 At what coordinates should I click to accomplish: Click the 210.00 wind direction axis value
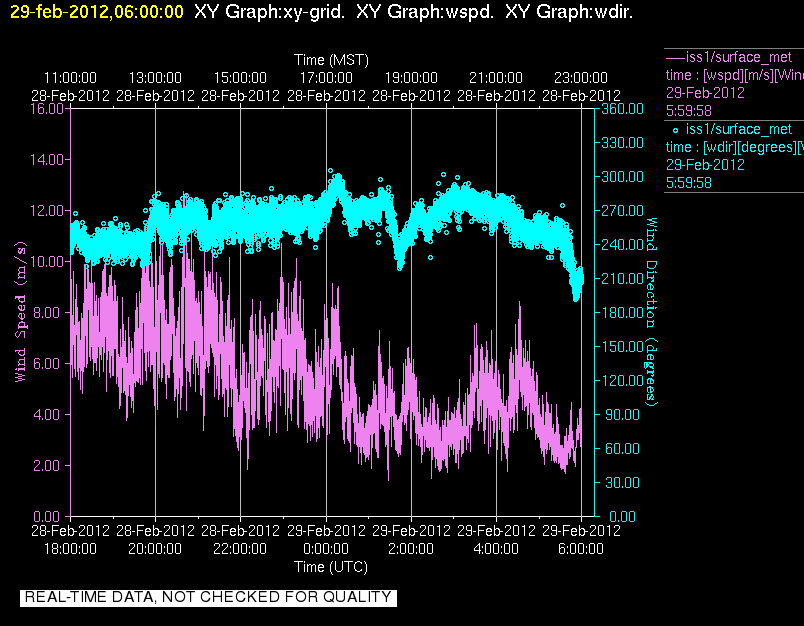pyautogui.click(x=622, y=279)
